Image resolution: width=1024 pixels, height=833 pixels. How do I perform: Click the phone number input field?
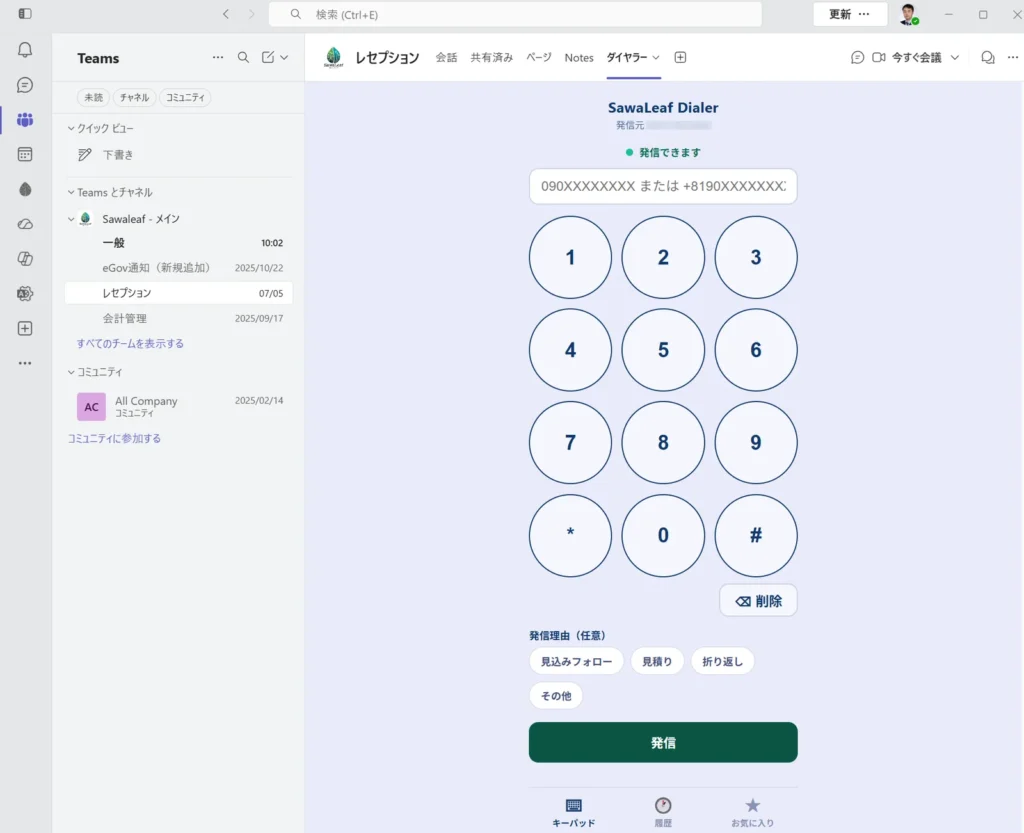pos(663,186)
